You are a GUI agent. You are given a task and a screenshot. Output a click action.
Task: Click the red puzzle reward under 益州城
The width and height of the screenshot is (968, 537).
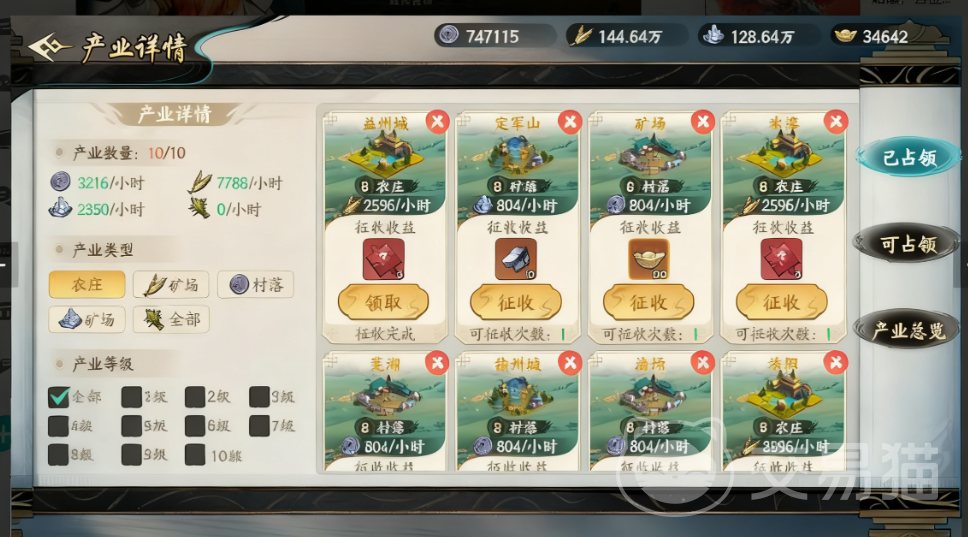click(x=383, y=259)
